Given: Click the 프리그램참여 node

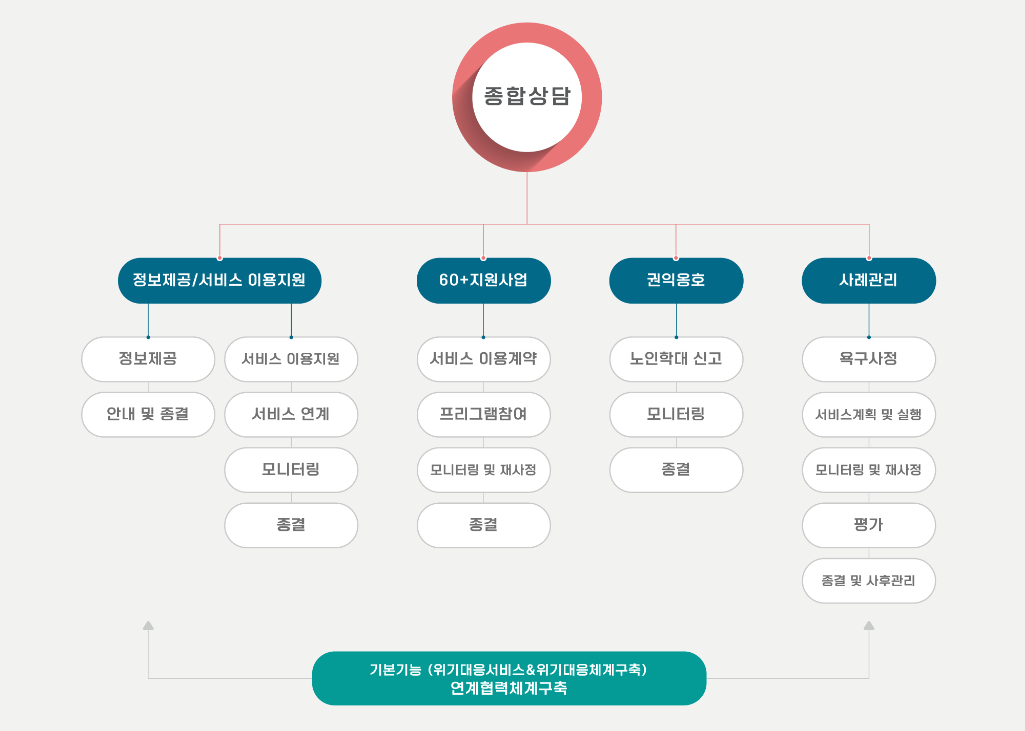Looking at the screenshot, I should coord(483,415).
